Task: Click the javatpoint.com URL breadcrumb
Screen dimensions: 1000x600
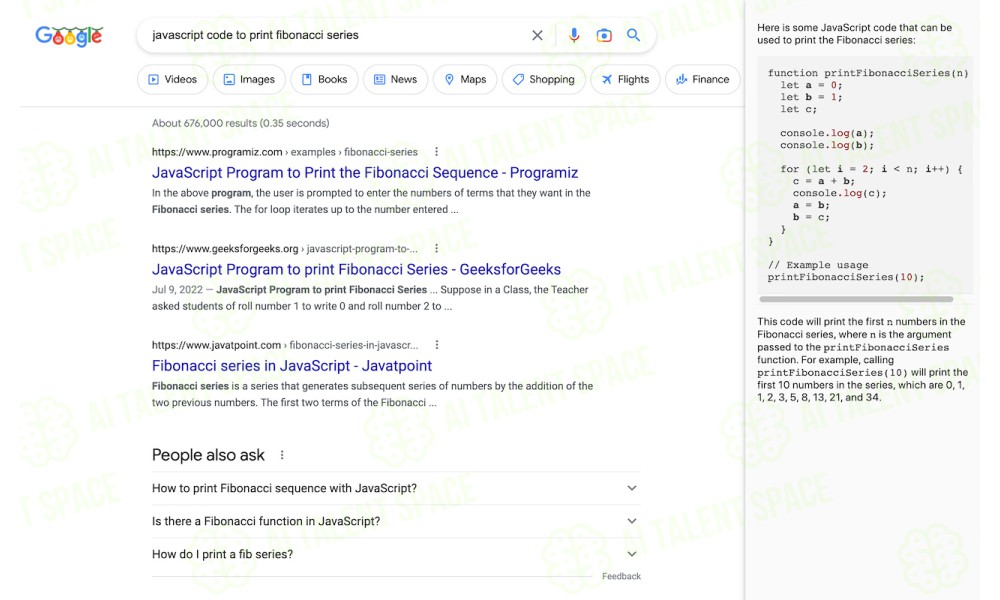Action: tap(284, 345)
